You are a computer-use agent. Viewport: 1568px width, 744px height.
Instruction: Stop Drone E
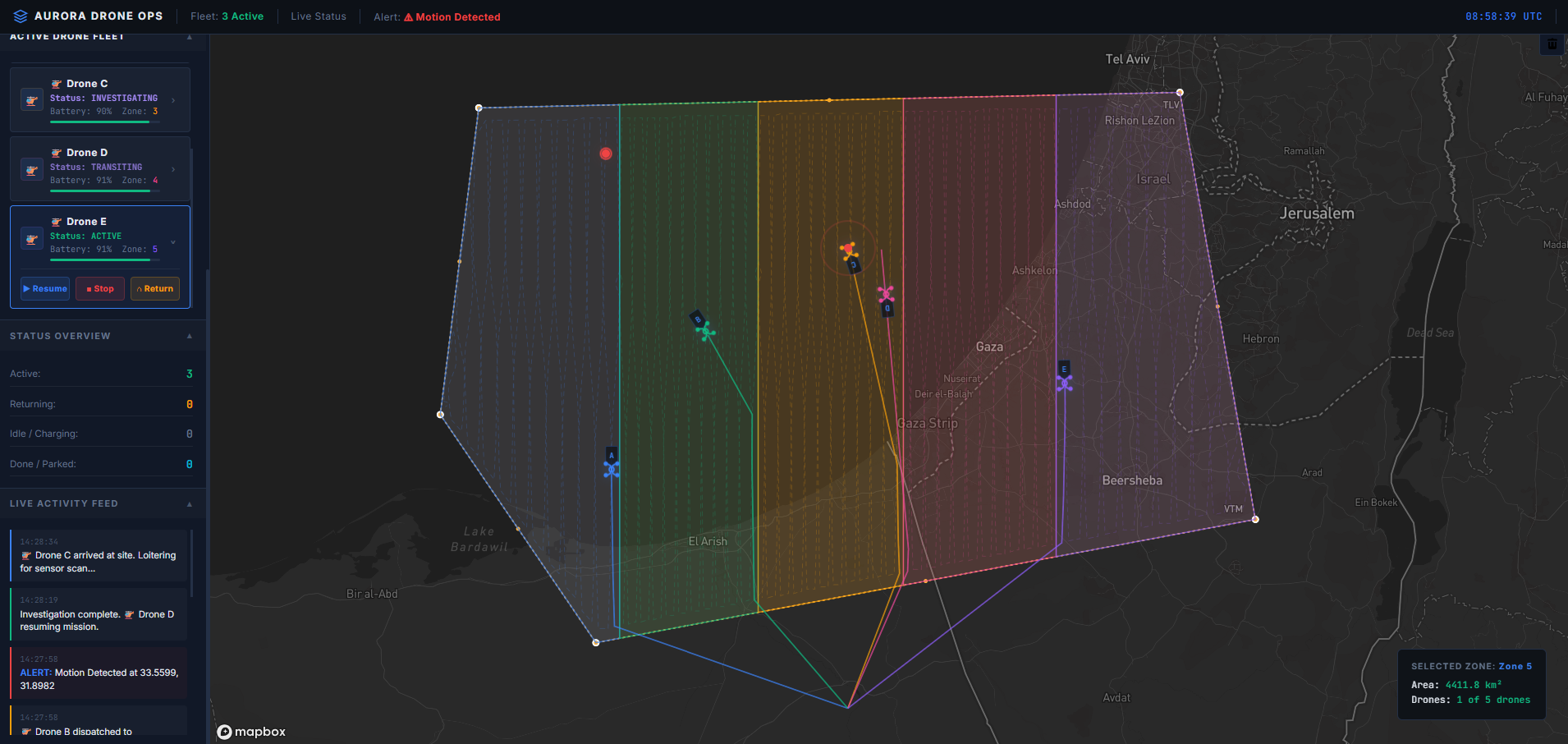(100, 288)
